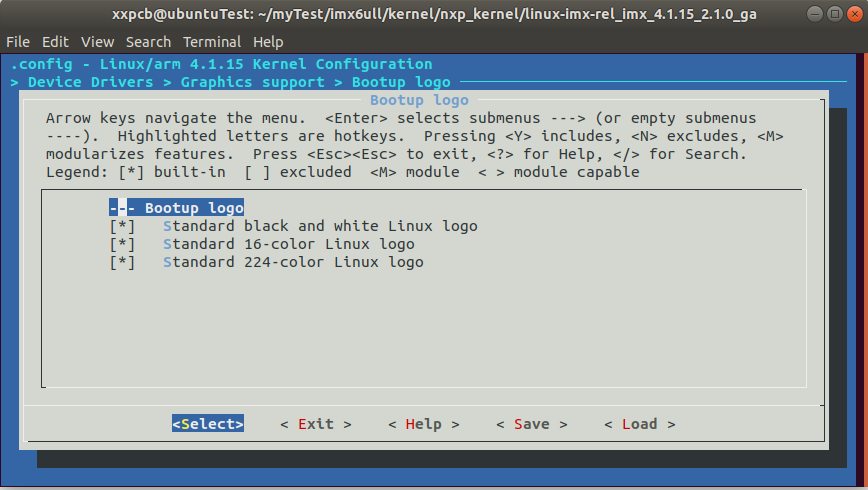
Task: Open the Terminal menu
Action: [212, 42]
